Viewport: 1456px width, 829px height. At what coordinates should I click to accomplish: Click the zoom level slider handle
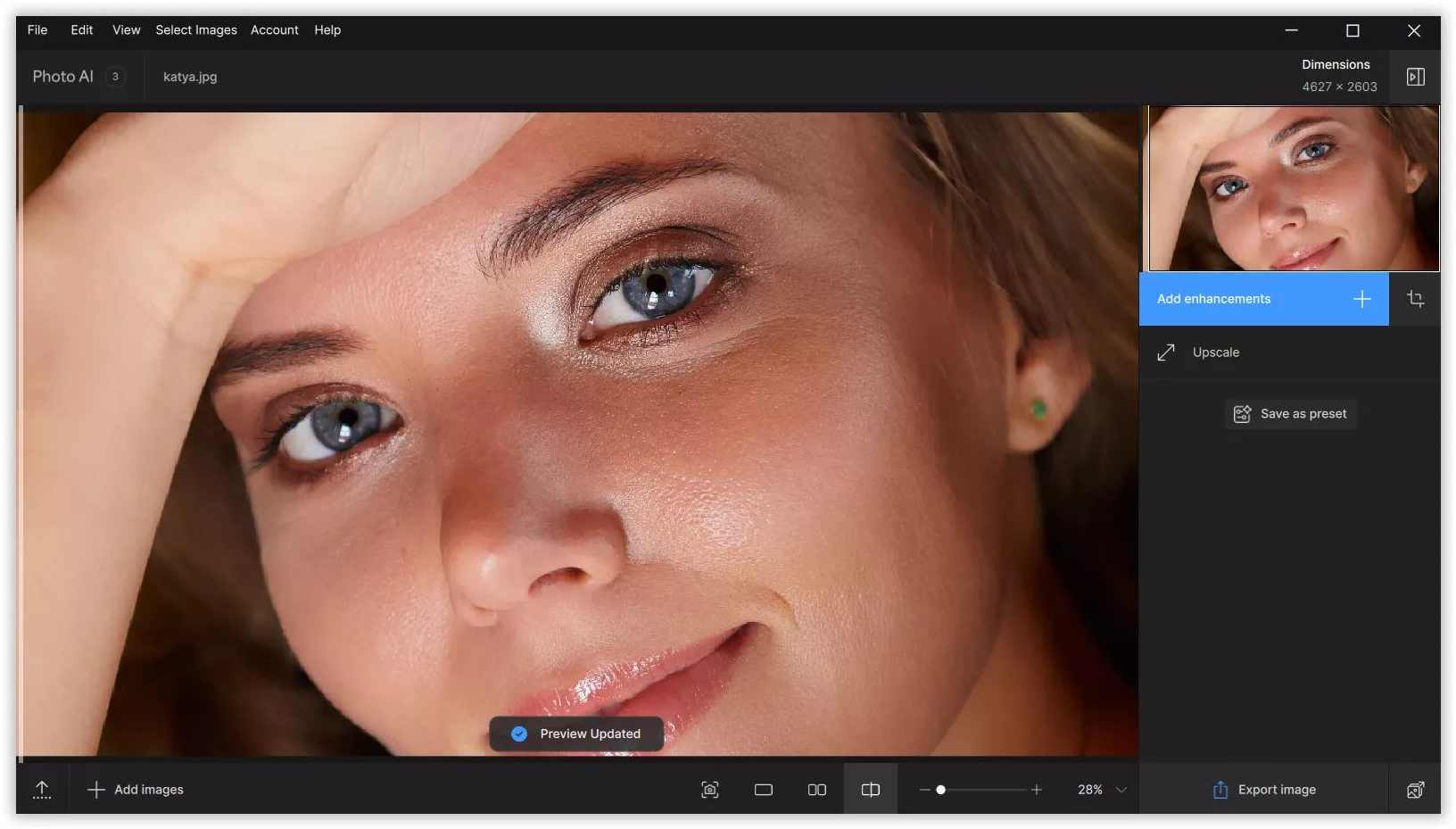(940, 789)
